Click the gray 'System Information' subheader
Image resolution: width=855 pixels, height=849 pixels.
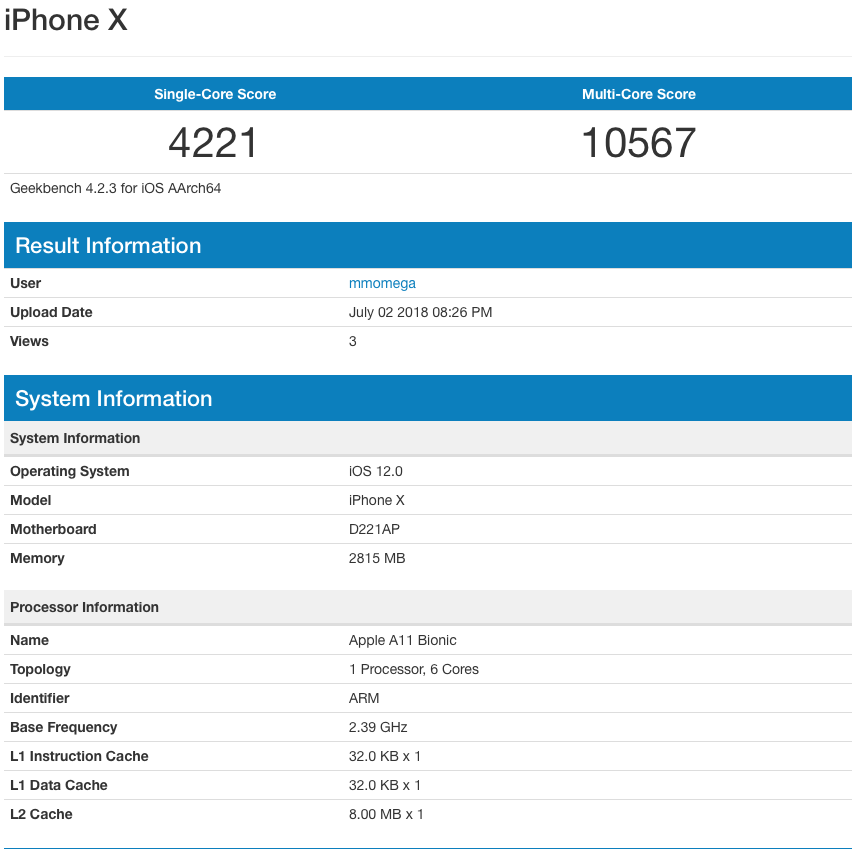point(428,438)
